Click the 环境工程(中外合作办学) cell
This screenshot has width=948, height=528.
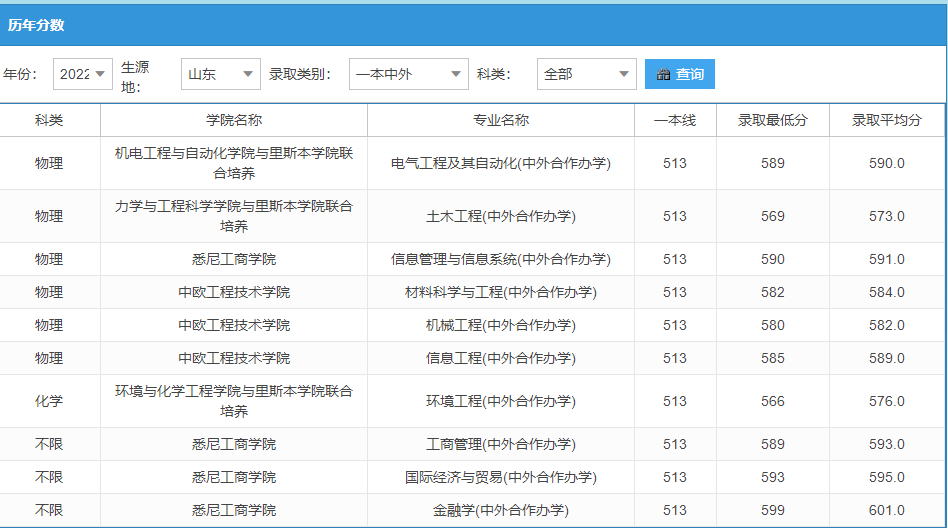(501, 402)
